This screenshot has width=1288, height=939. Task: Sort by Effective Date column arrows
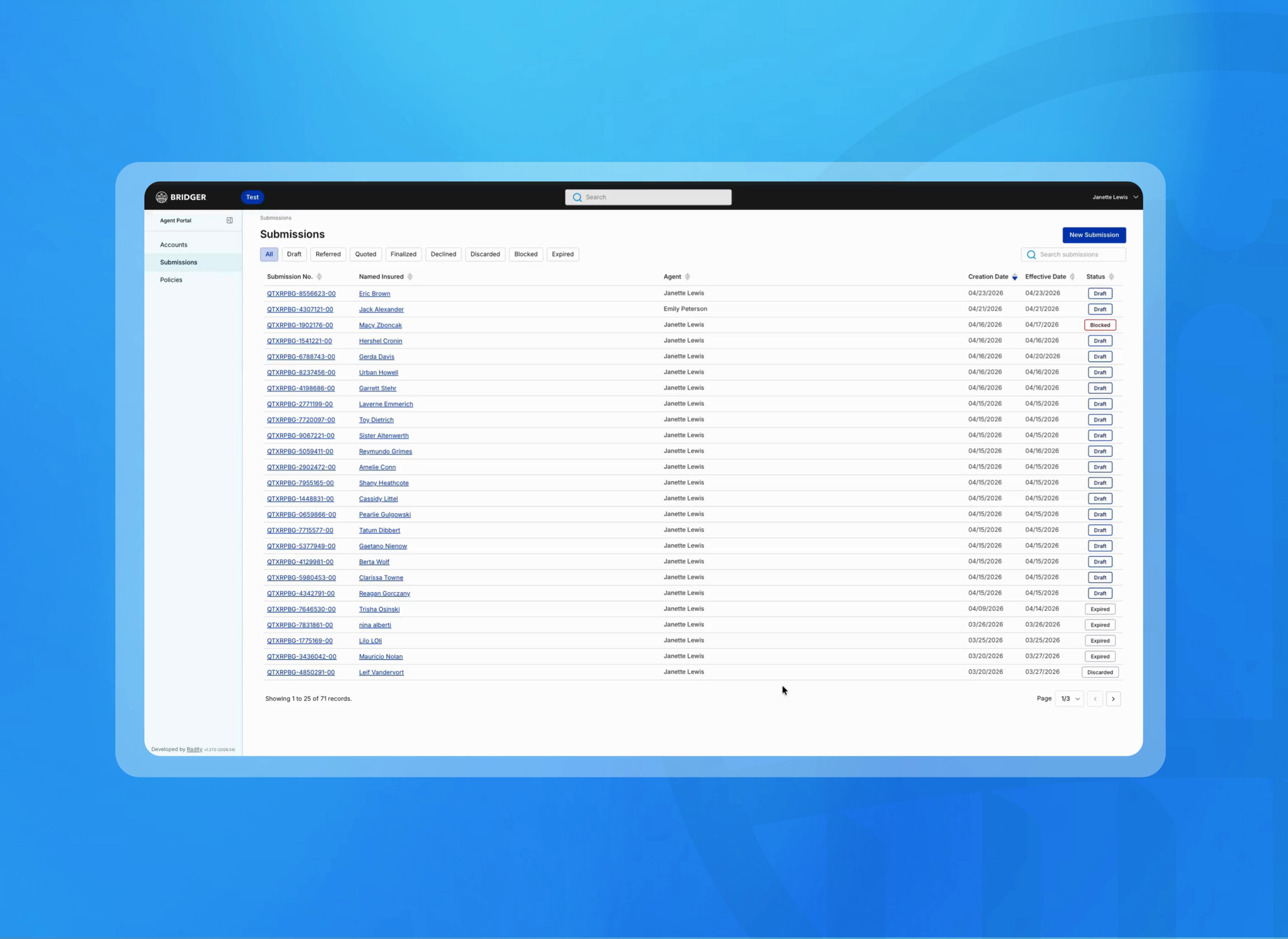click(x=1072, y=277)
